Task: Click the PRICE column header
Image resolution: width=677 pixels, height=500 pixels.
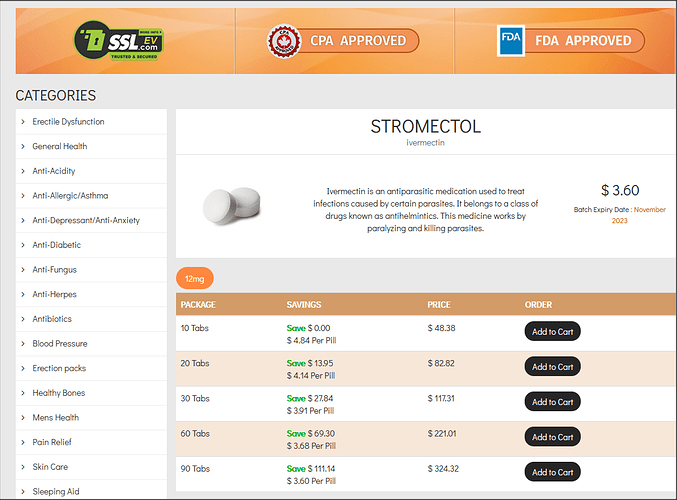Action: [x=439, y=304]
